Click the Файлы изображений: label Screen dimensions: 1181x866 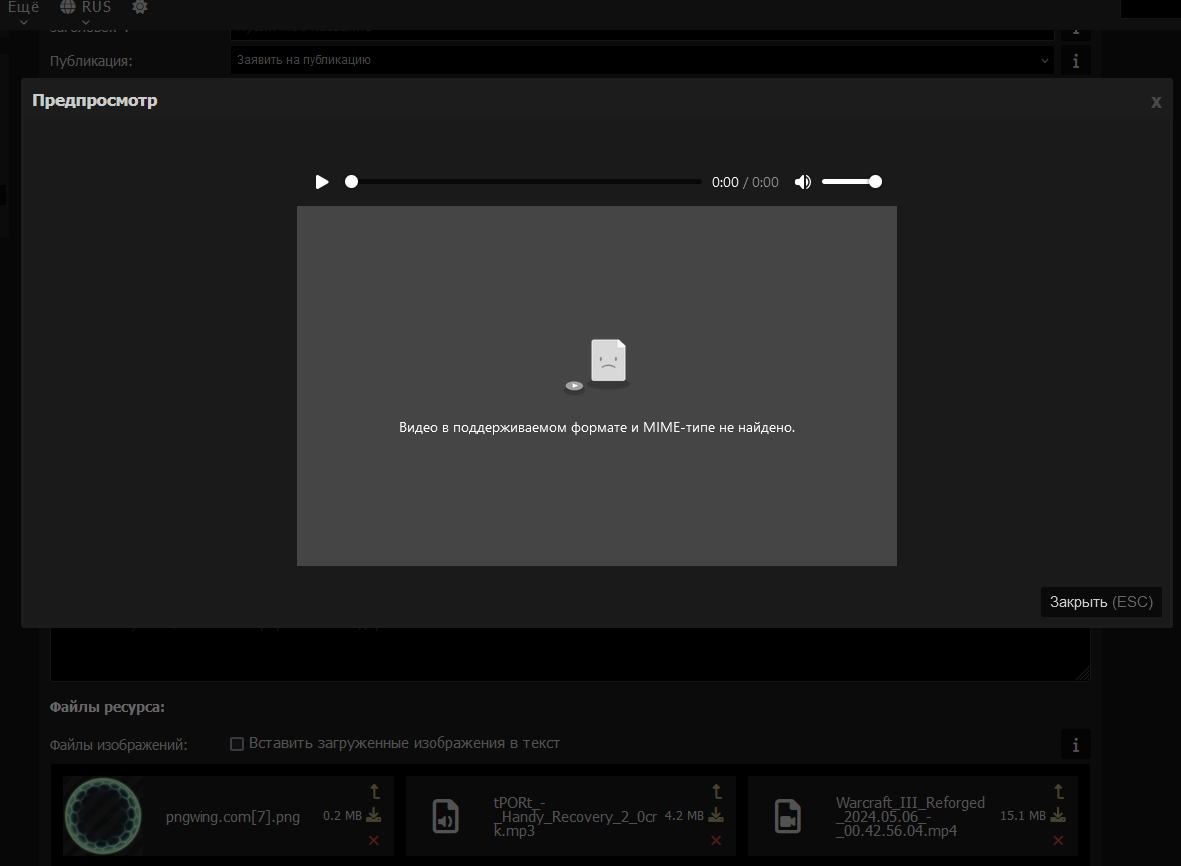[x=118, y=745]
